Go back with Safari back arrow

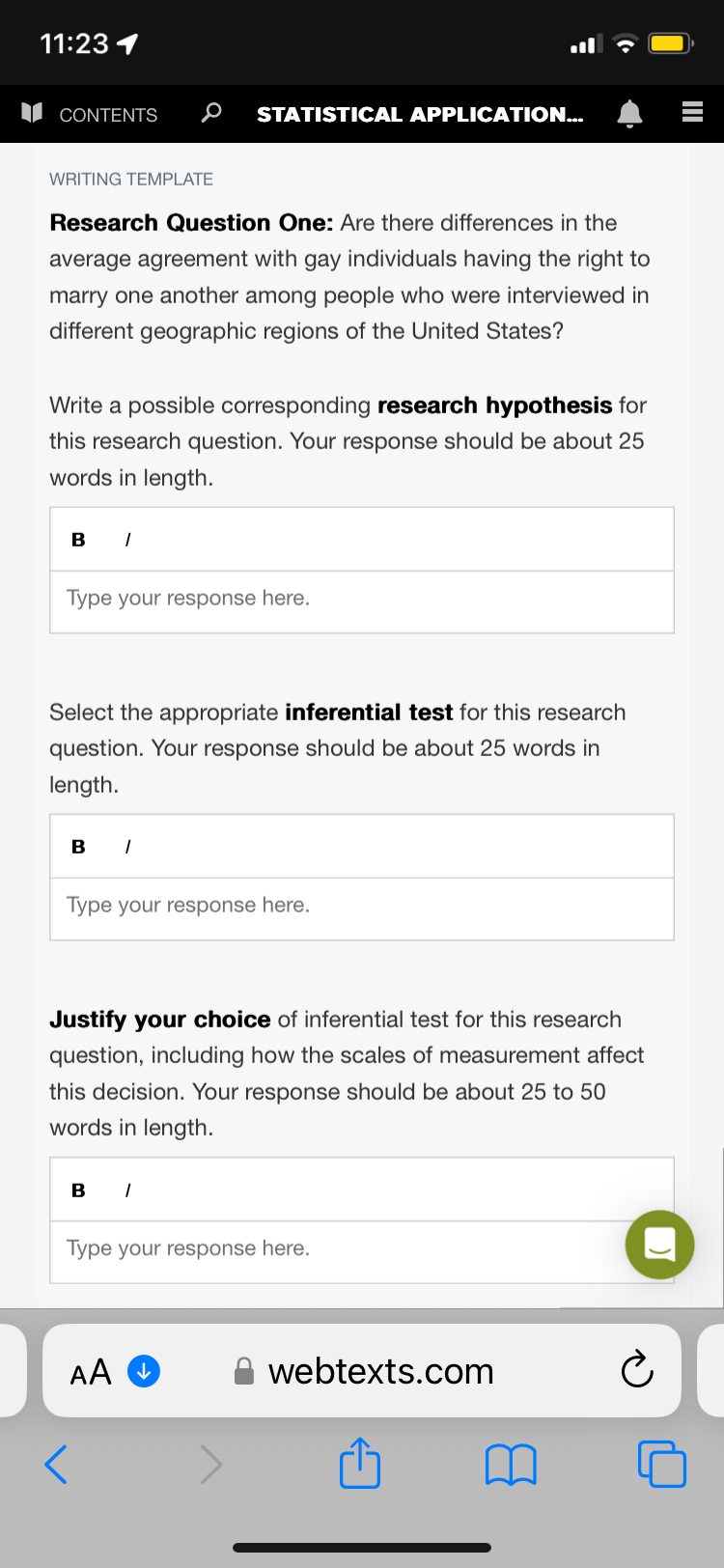click(x=56, y=1464)
